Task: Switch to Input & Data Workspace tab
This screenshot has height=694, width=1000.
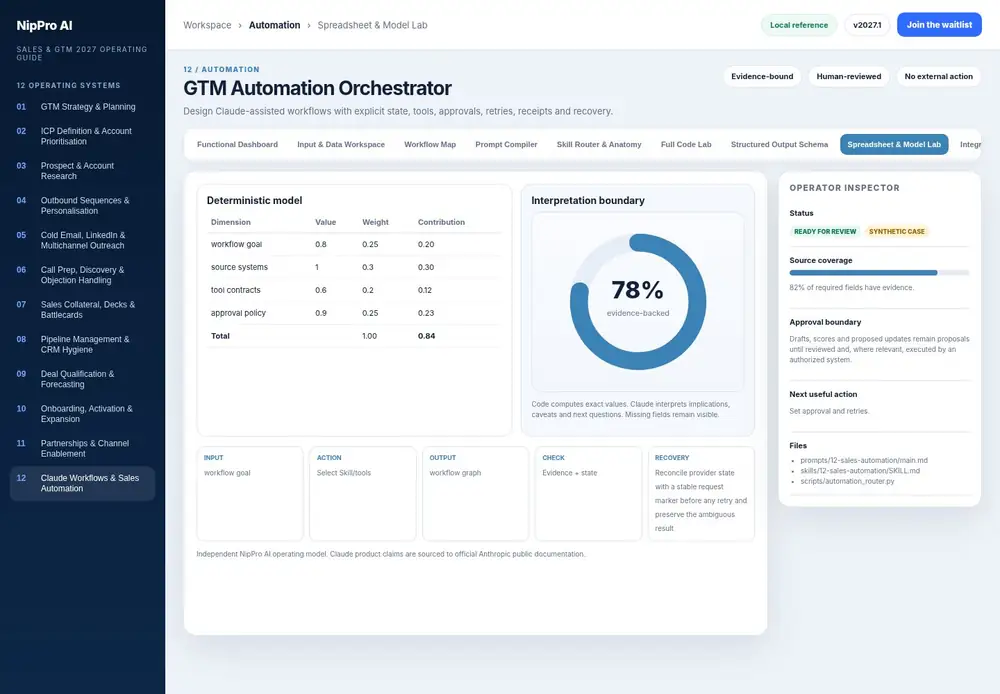Action: (341, 145)
